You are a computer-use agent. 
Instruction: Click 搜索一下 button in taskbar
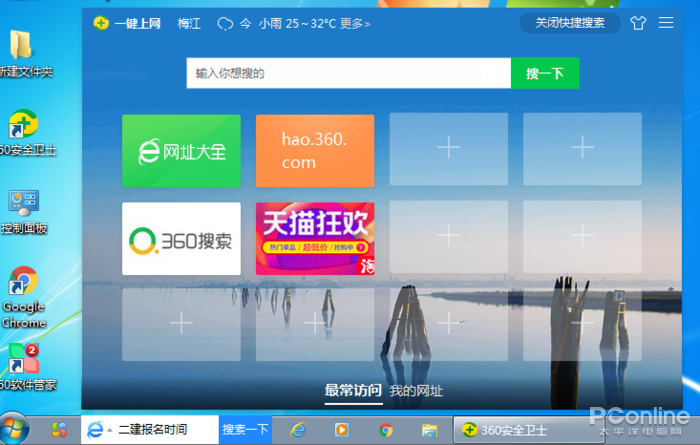pos(245,430)
